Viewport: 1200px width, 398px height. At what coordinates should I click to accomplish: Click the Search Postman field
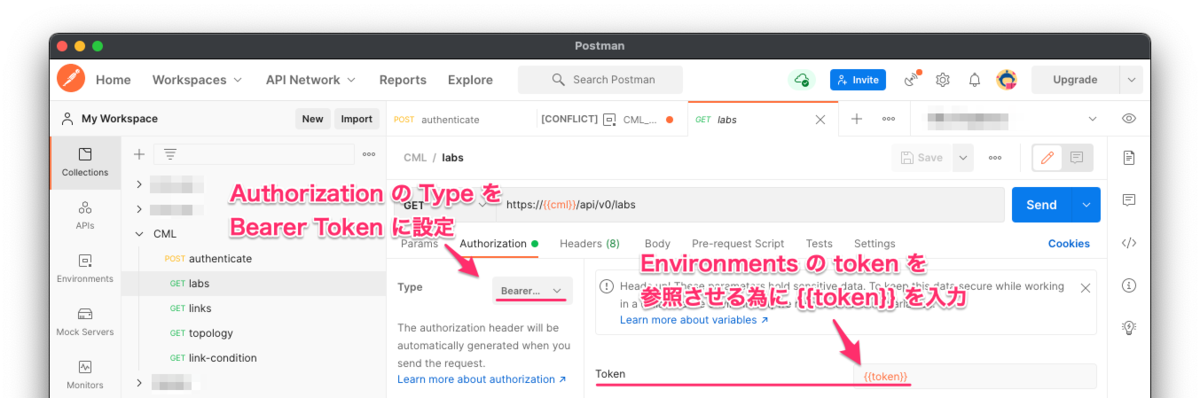pos(601,80)
